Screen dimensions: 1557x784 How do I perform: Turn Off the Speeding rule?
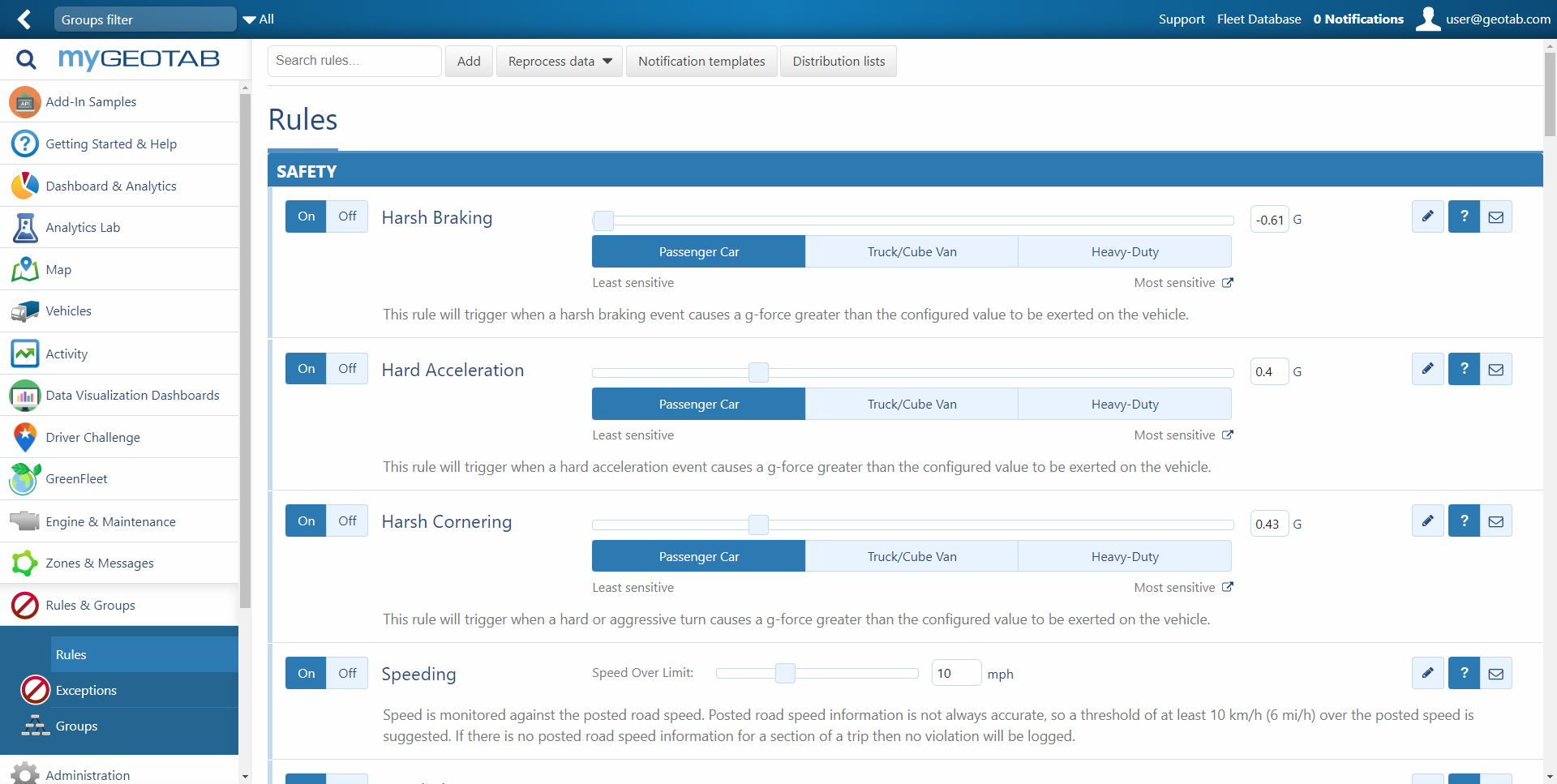(x=347, y=673)
